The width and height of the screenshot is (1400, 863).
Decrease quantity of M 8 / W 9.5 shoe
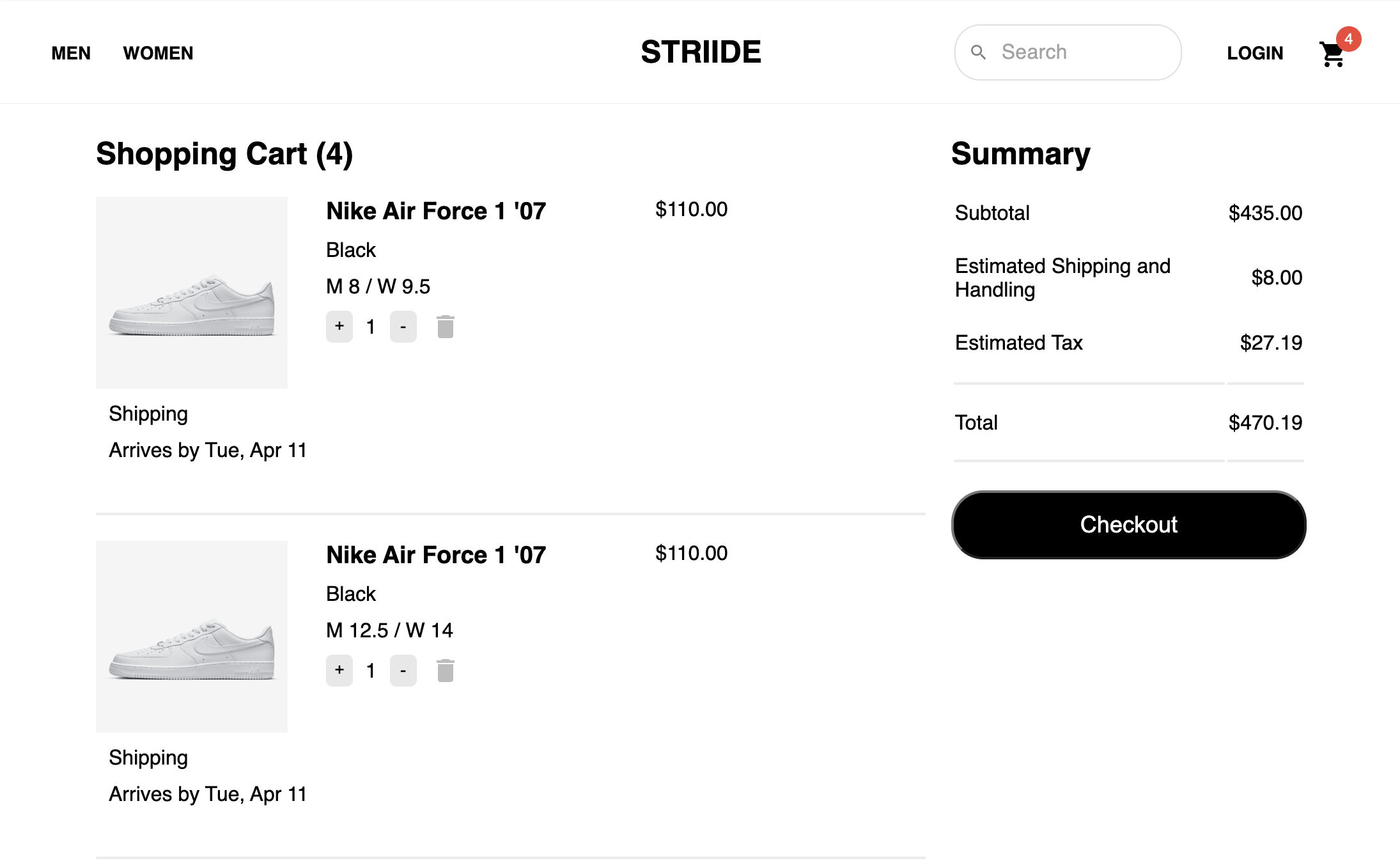(403, 327)
